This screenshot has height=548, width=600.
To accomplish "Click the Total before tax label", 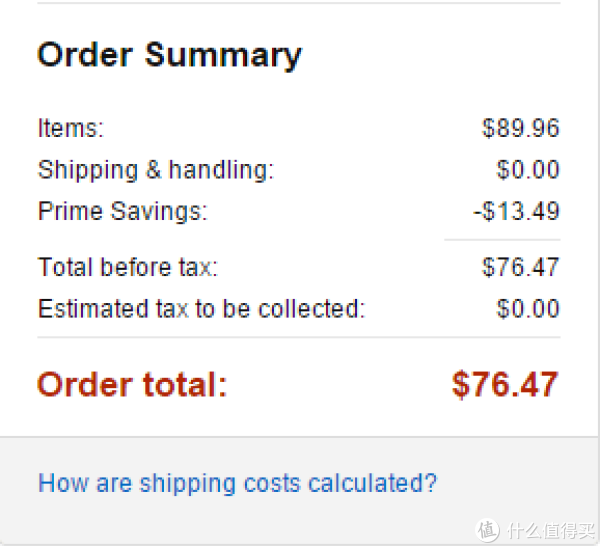I will [x=127, y=267].
